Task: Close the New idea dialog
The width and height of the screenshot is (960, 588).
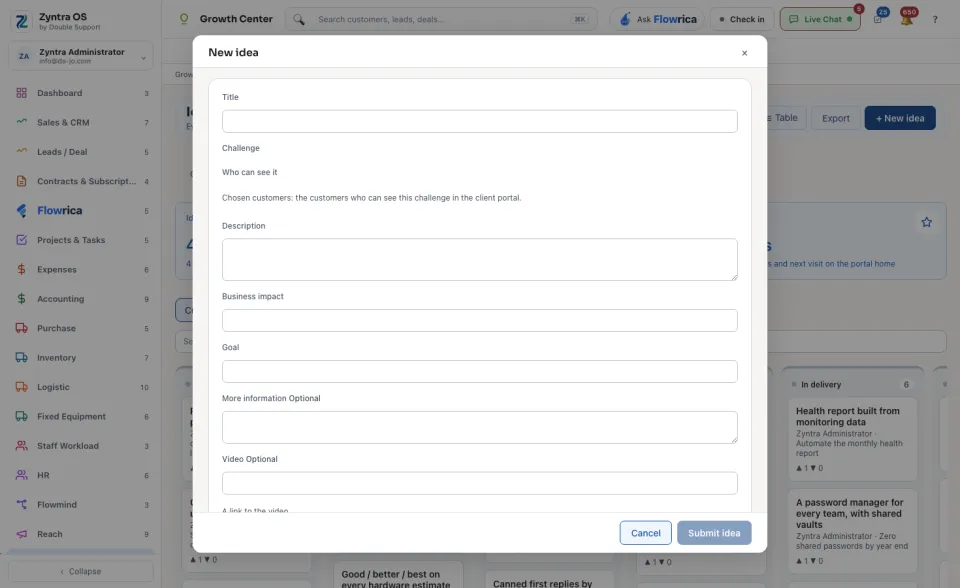Action: pos(744,53)
